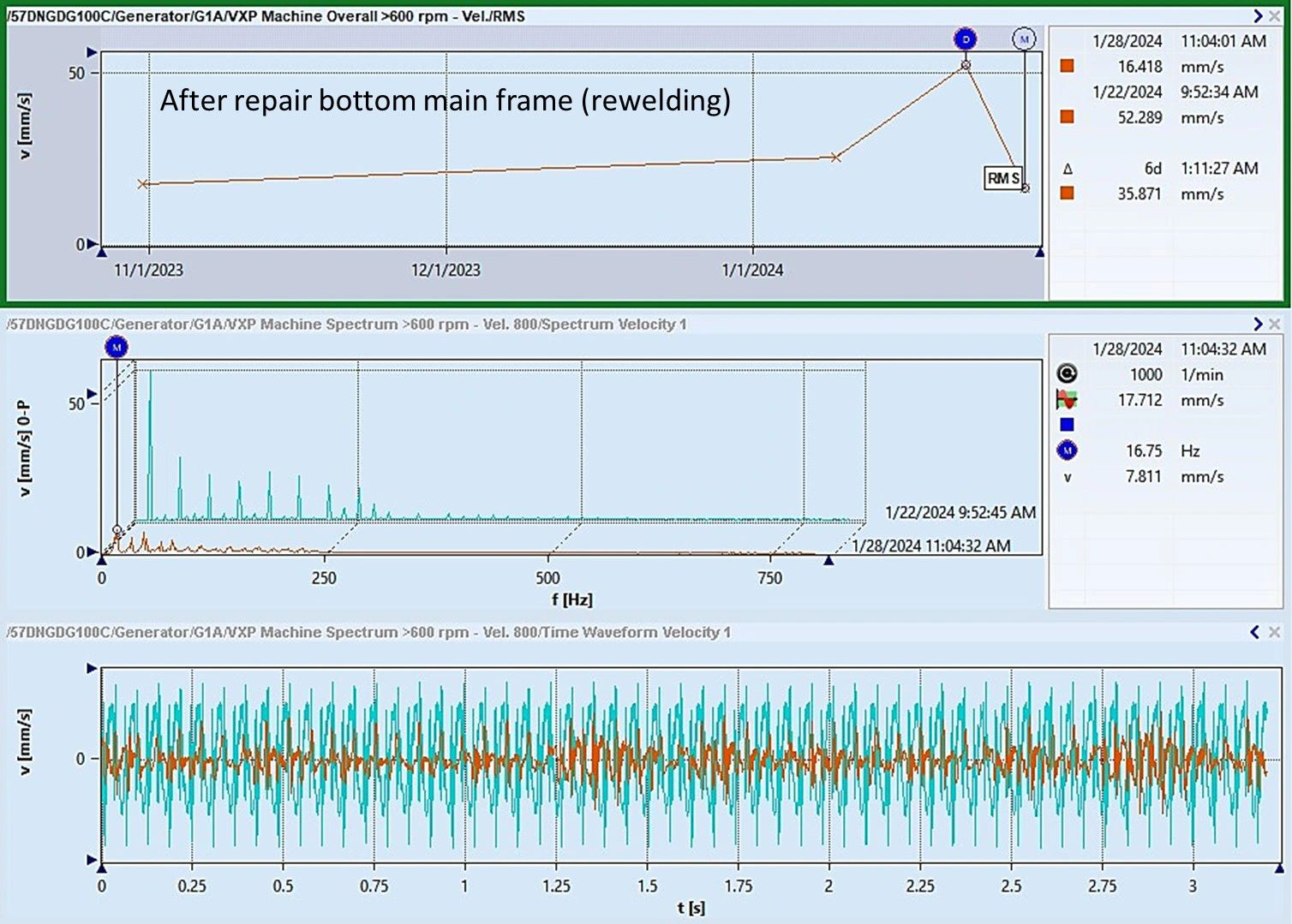
Task: Expand the legend of the Time Waveform panel
Action: pos(1255,632)
